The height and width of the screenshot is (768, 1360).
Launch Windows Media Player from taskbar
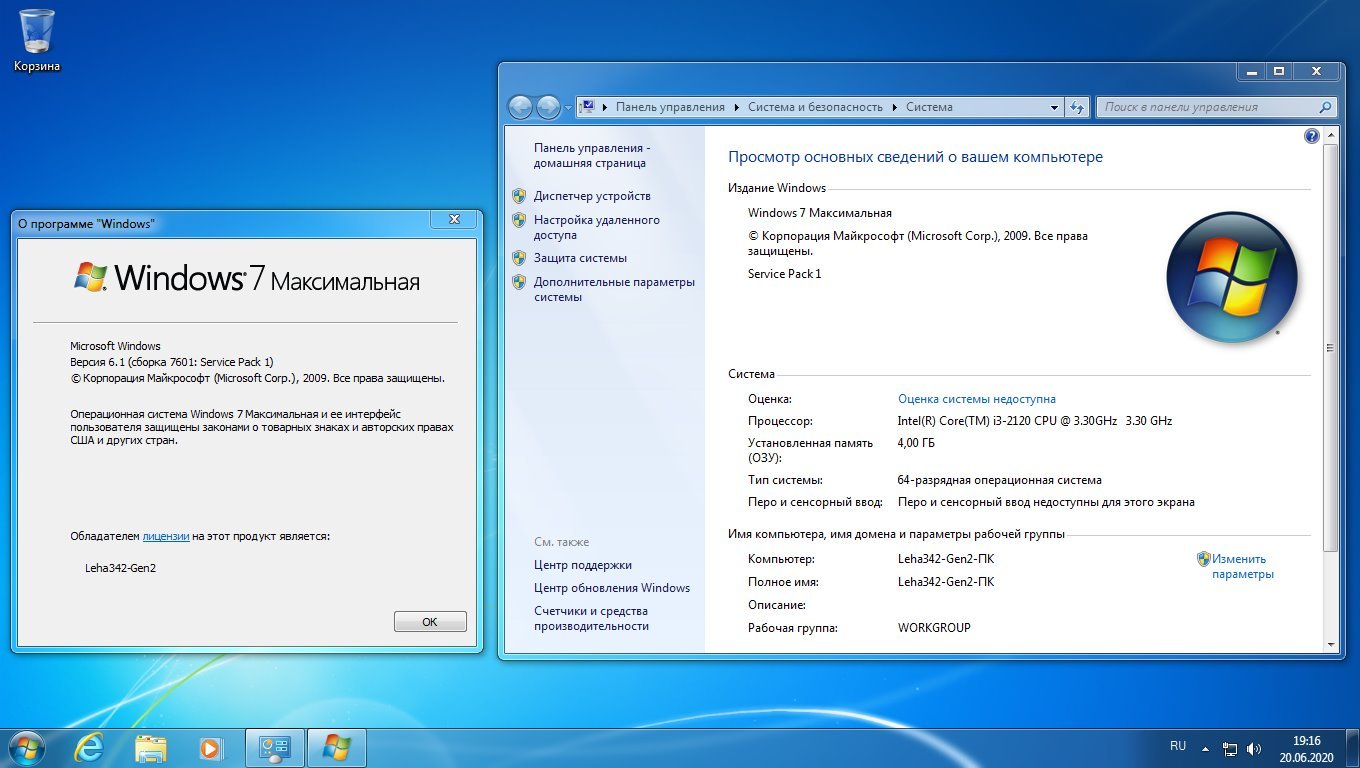[x=211, y=748]
